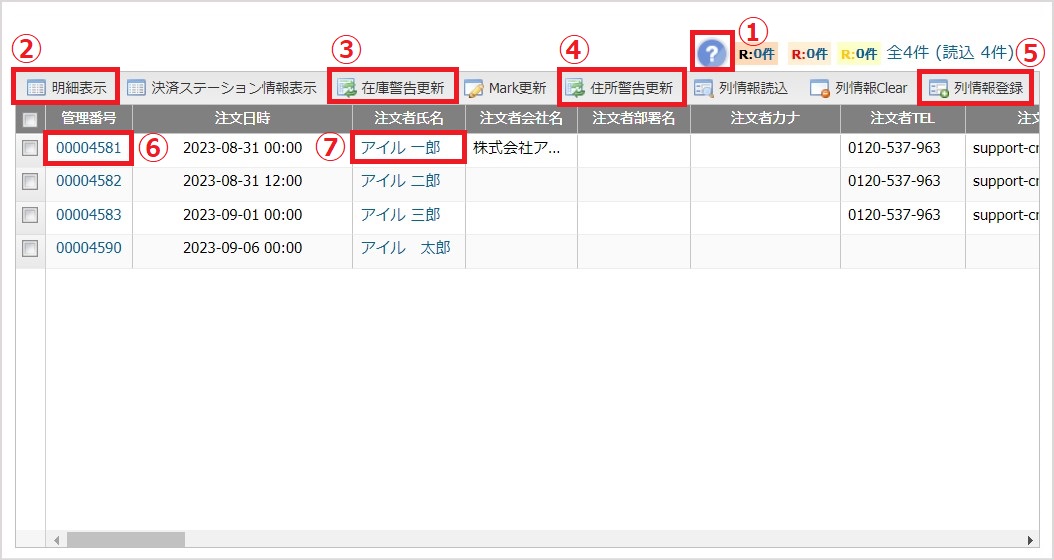Click 決済ステーション情報表示 button
The width and height of the screenshot is (1054, 560).
click(x=222, y=88)
